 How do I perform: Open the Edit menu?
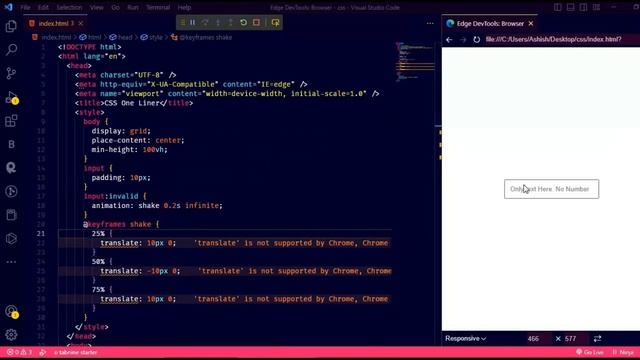[43, 7]
